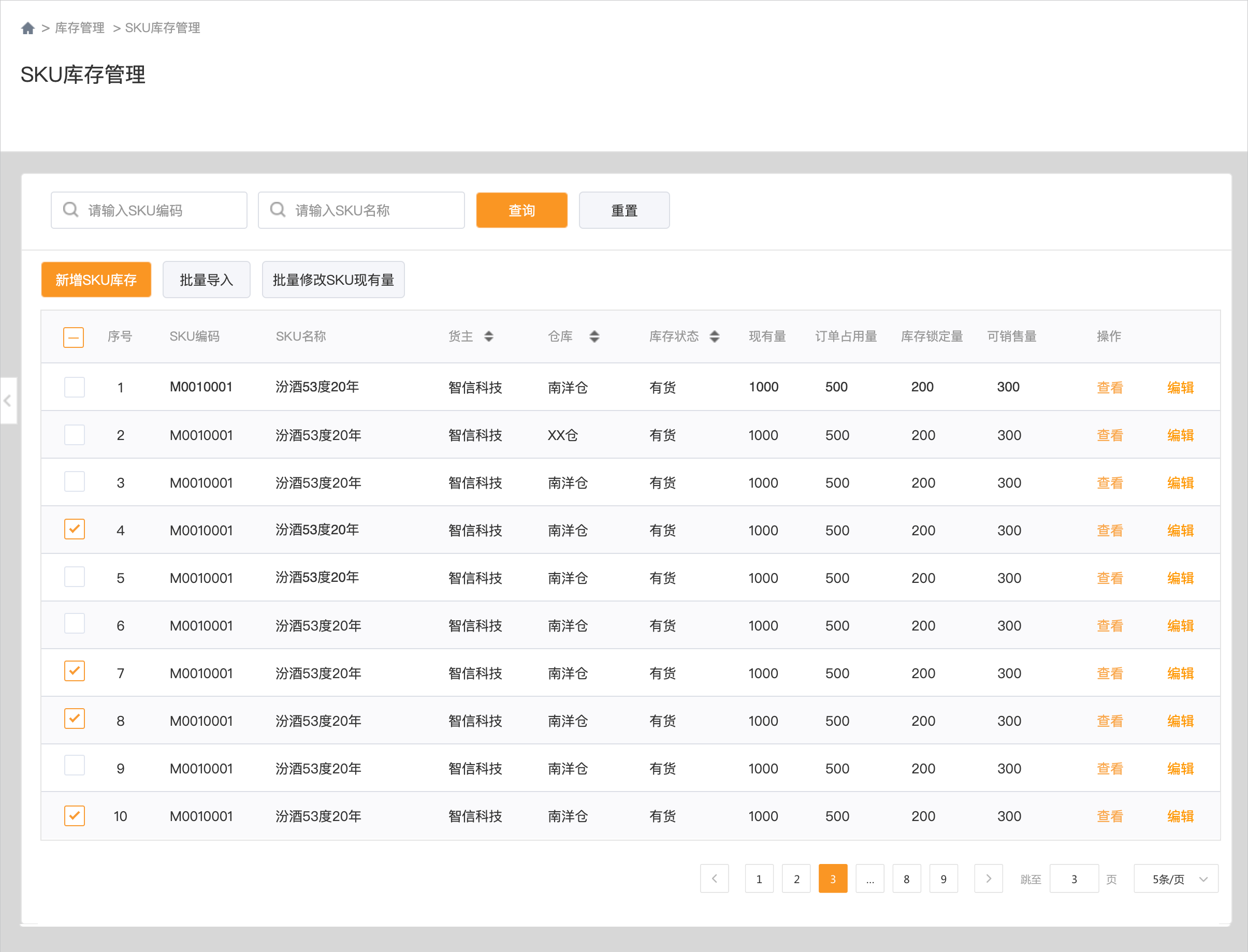Click search magnifier in SKU名称 field

pyautogui.click(x=278, y=210)
